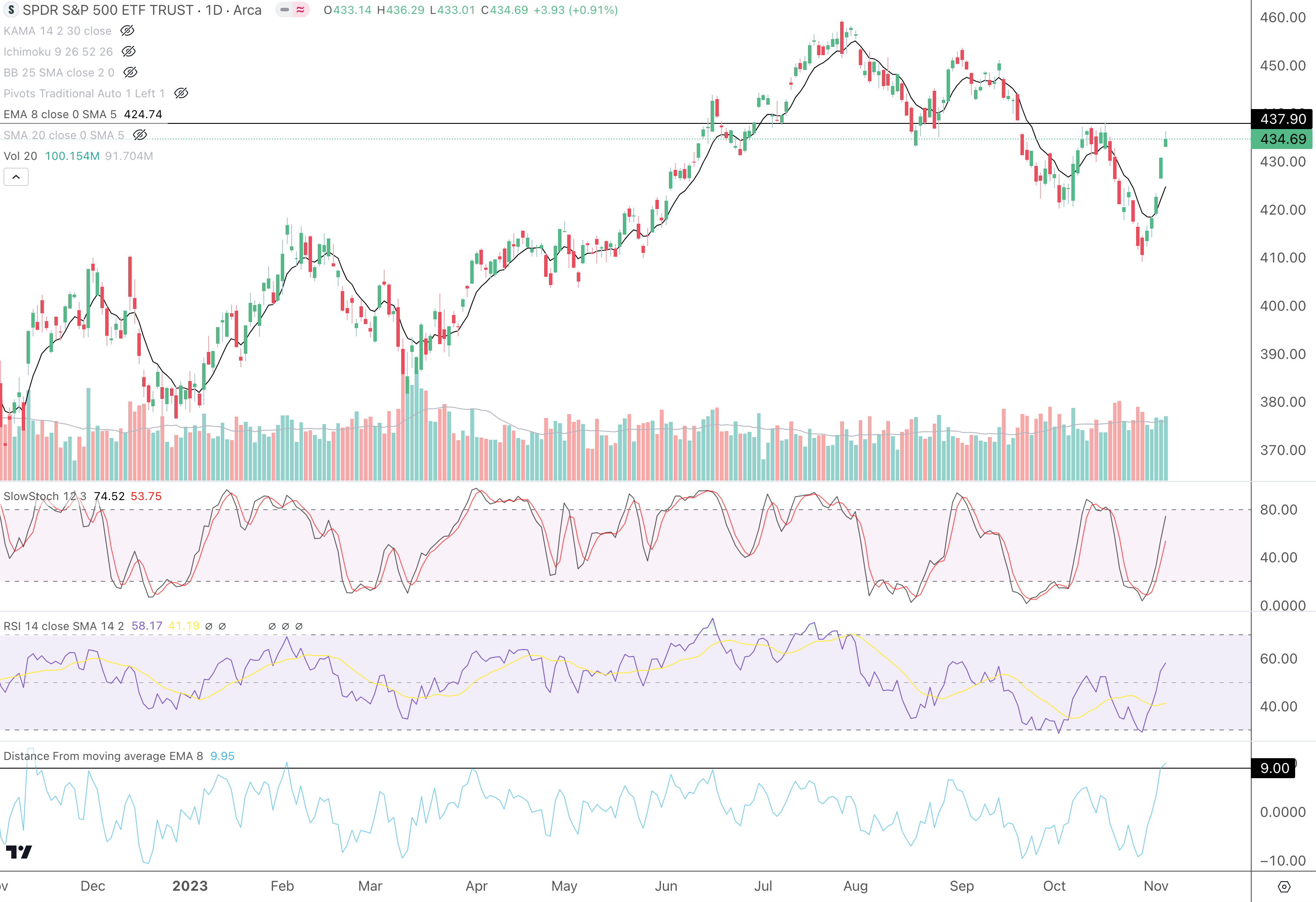Click the May label on the time axis
The width and height of the screenshot is (1316, 902).
click(x=565, y=886)
